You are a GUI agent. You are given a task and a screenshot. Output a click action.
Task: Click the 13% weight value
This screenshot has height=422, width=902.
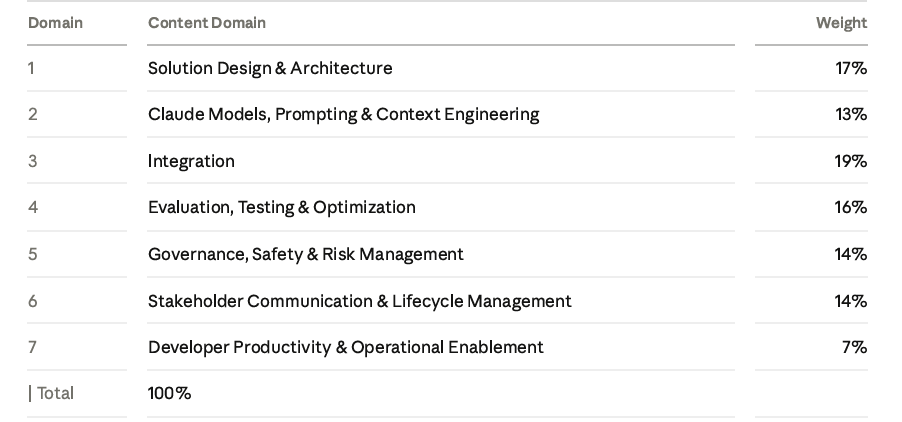pos(851,114)
